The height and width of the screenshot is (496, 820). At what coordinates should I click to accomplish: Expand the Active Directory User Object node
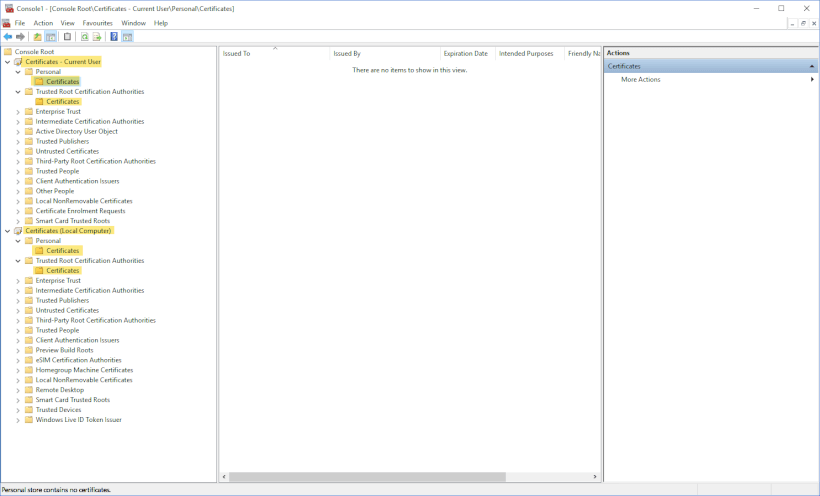coord(18,132)
